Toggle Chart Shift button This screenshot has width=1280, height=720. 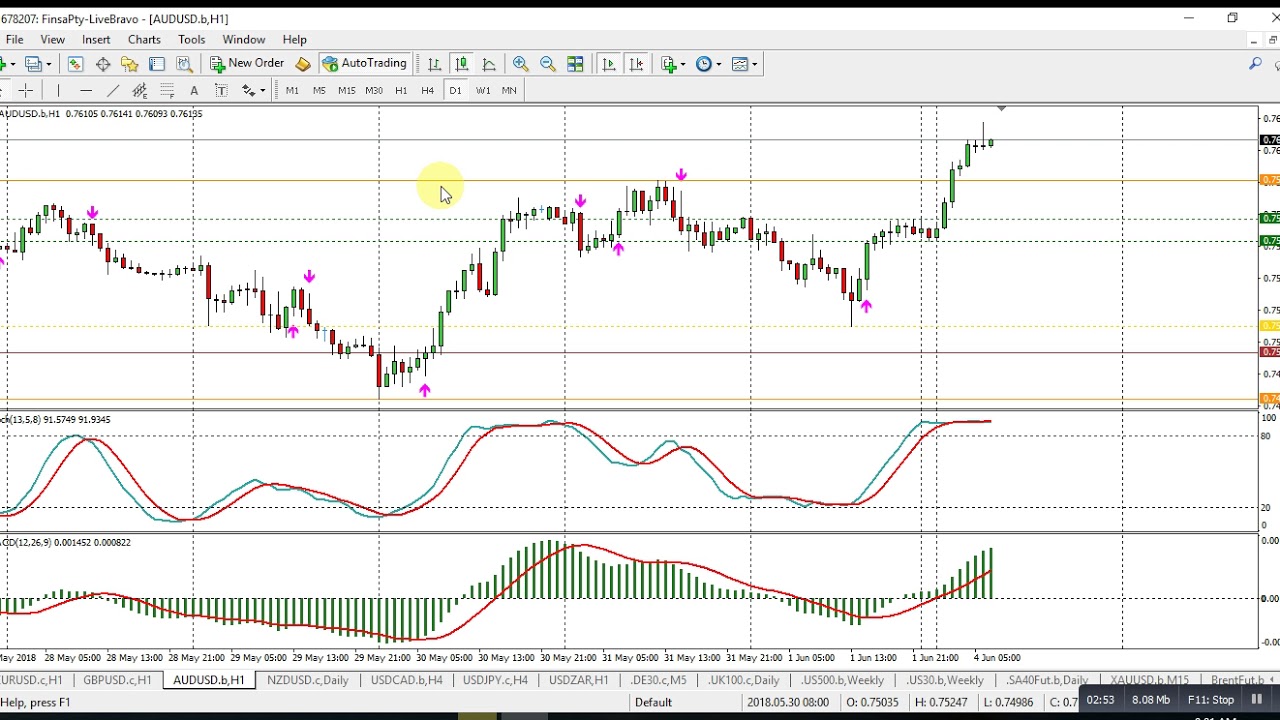(x=636, y=64)
